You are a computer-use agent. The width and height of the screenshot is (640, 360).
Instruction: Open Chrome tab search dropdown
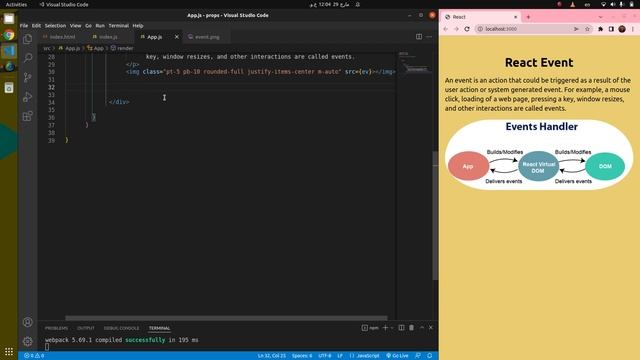click(x=600, y=17)
